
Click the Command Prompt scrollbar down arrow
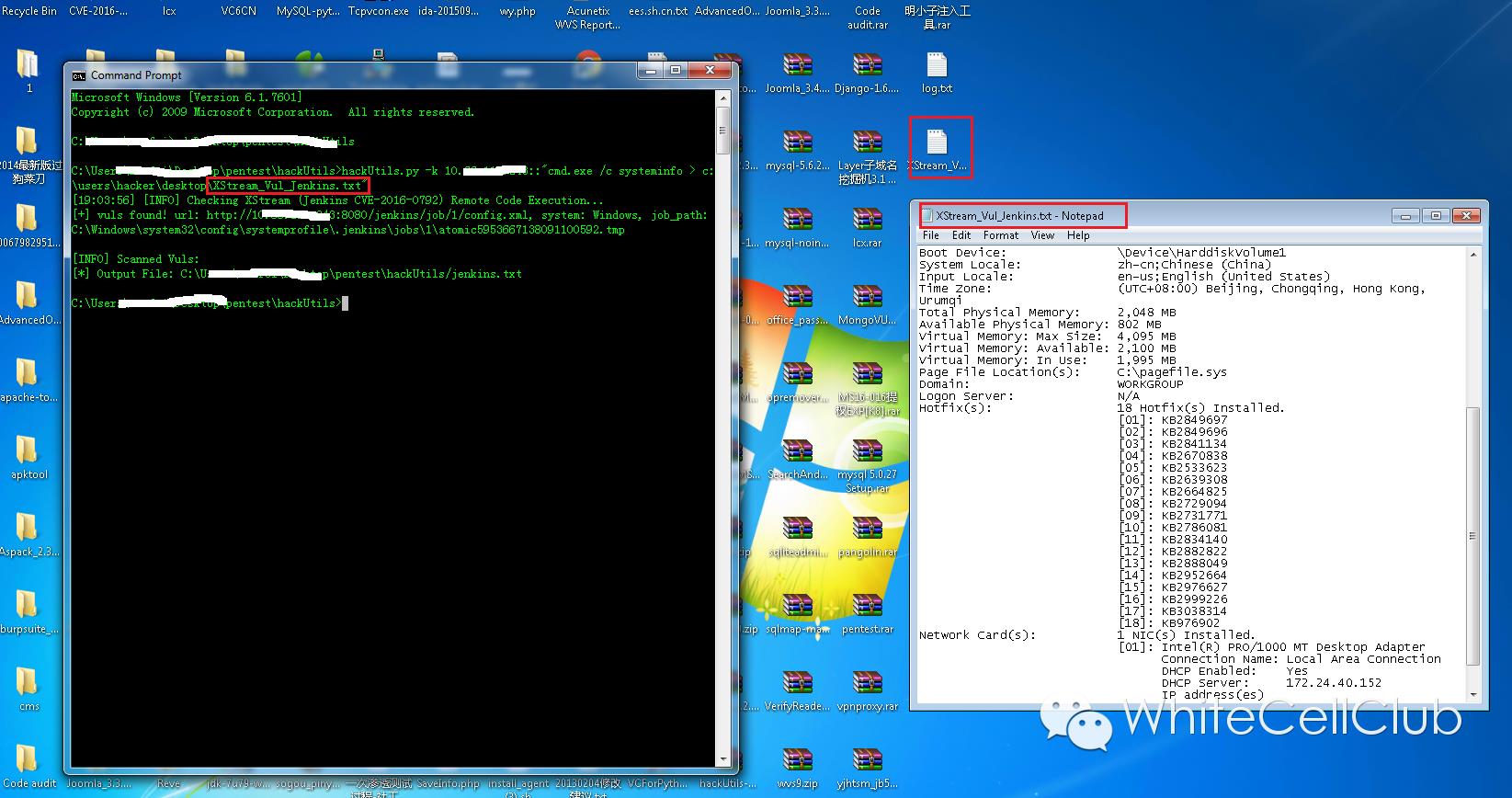pos(723,759)
